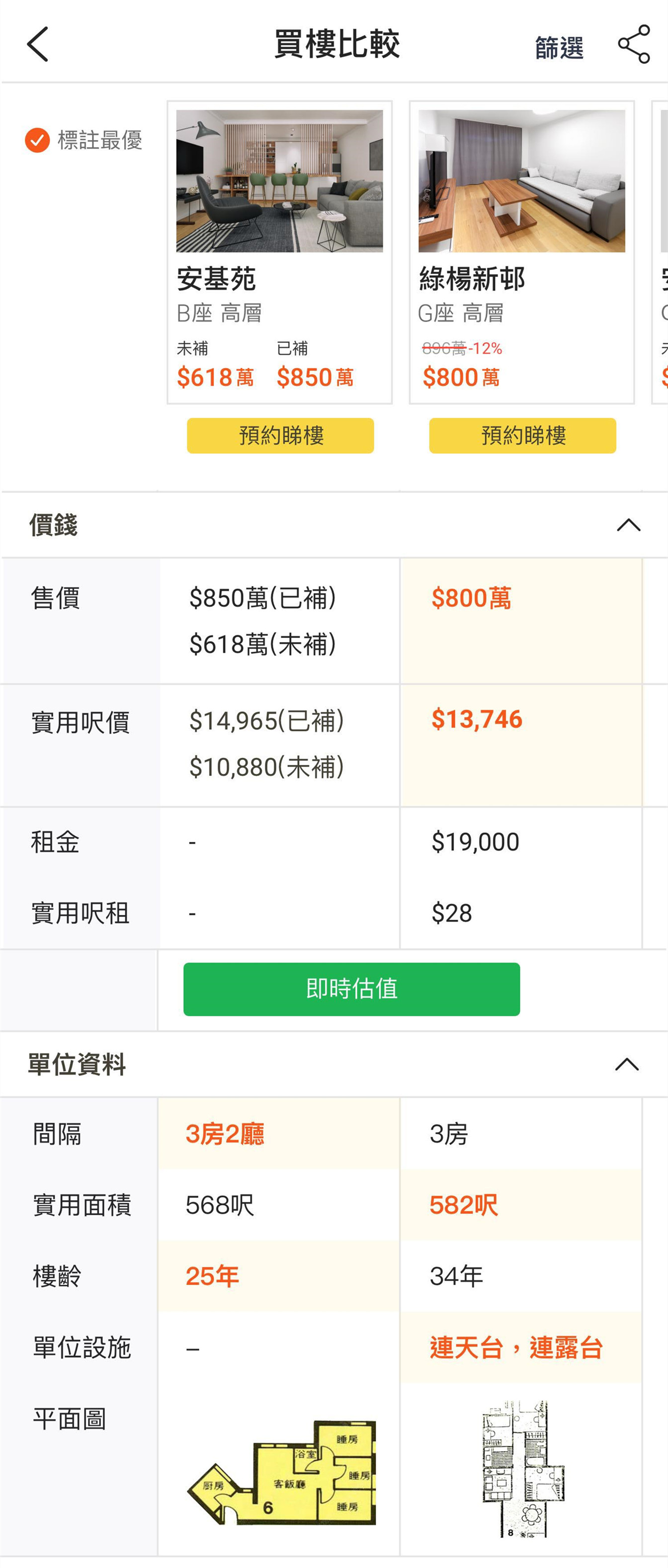Open the 篩選 filter option
This screenshot has width=668, height=1568.
[558, 48]
